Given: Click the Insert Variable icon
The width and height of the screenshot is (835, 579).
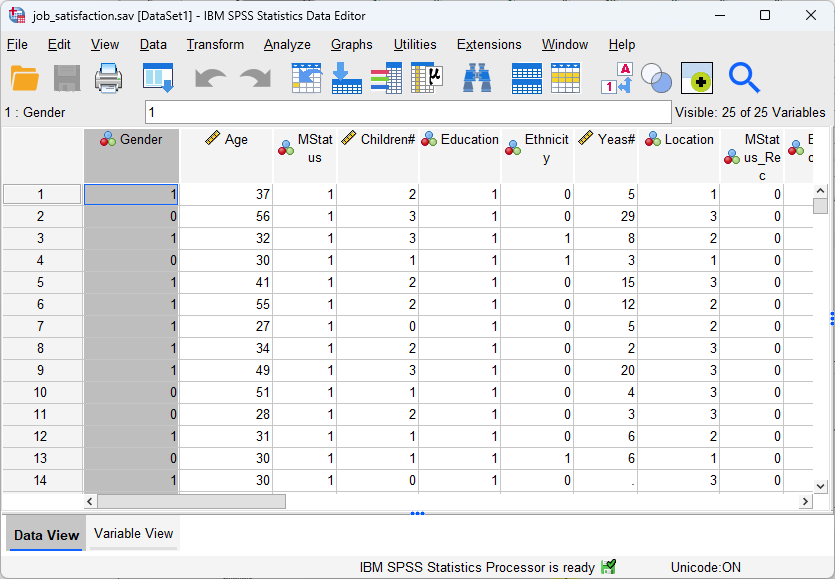Looking at the screenshot, I should pyautogui.click(x=565, y=77).
